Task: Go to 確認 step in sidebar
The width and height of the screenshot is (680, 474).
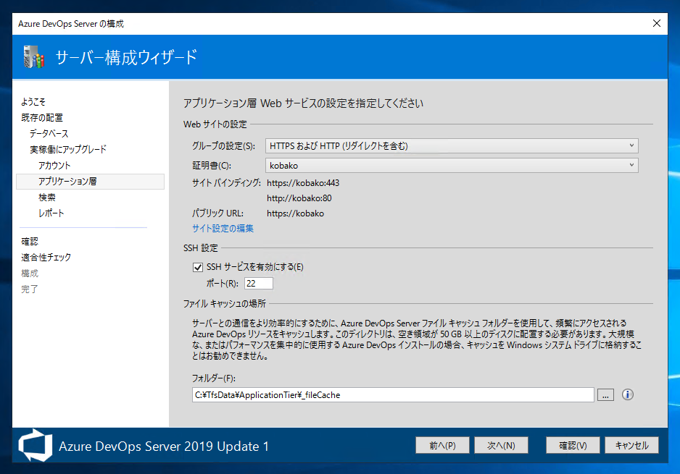Action: coord(30,242)
